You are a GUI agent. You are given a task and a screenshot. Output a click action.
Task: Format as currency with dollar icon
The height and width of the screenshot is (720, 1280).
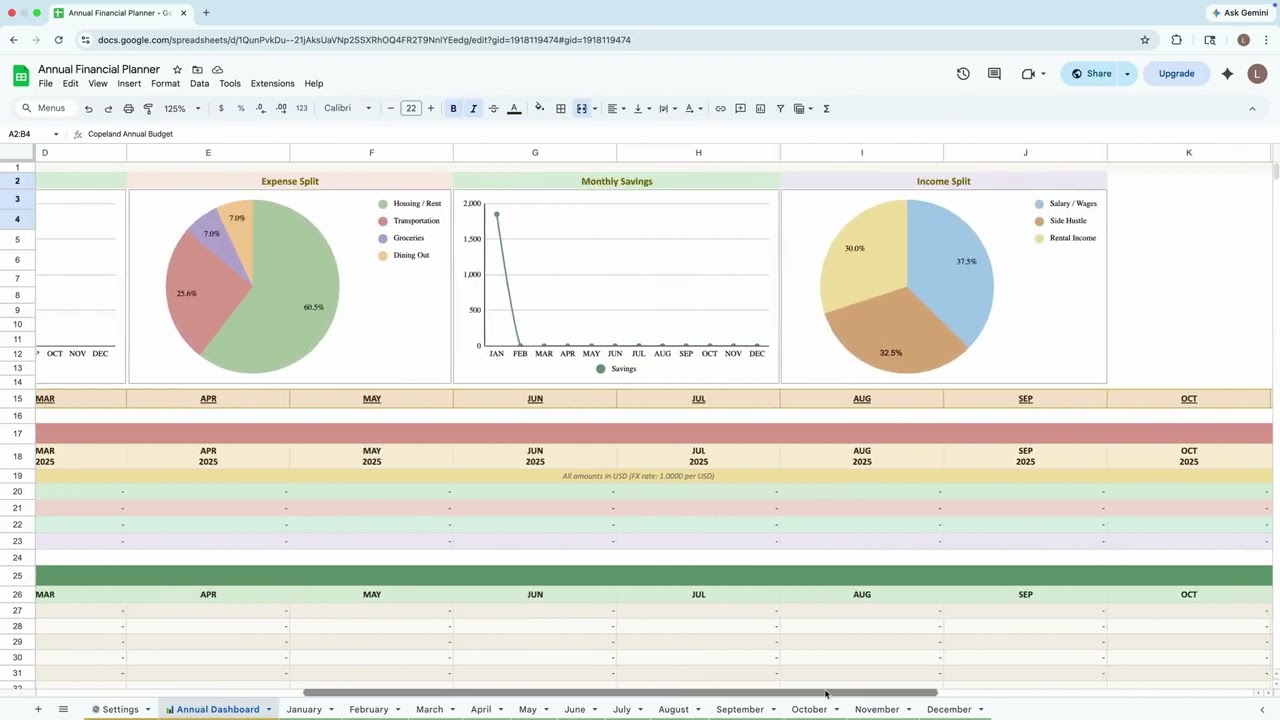[x=221, y=109]
